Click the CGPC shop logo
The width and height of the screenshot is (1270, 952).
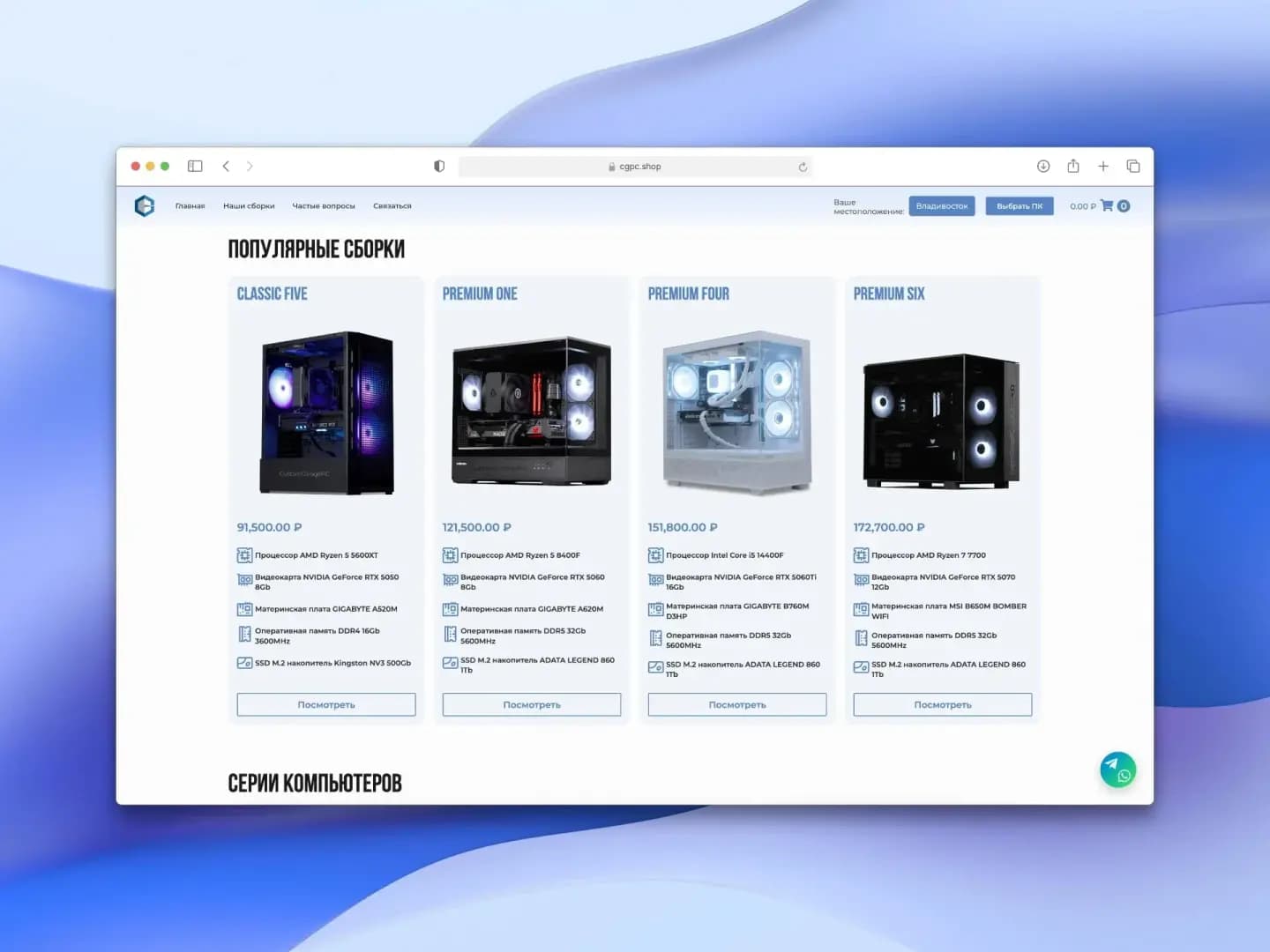145,205
